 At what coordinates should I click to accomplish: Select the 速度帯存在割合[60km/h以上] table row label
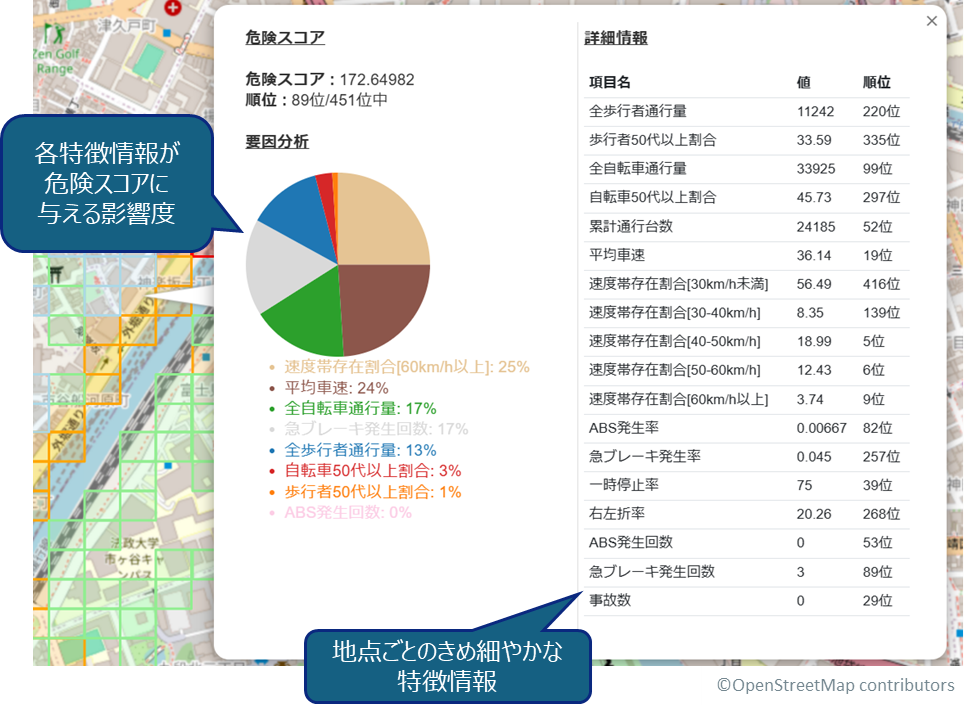click(x=678, y=399)
